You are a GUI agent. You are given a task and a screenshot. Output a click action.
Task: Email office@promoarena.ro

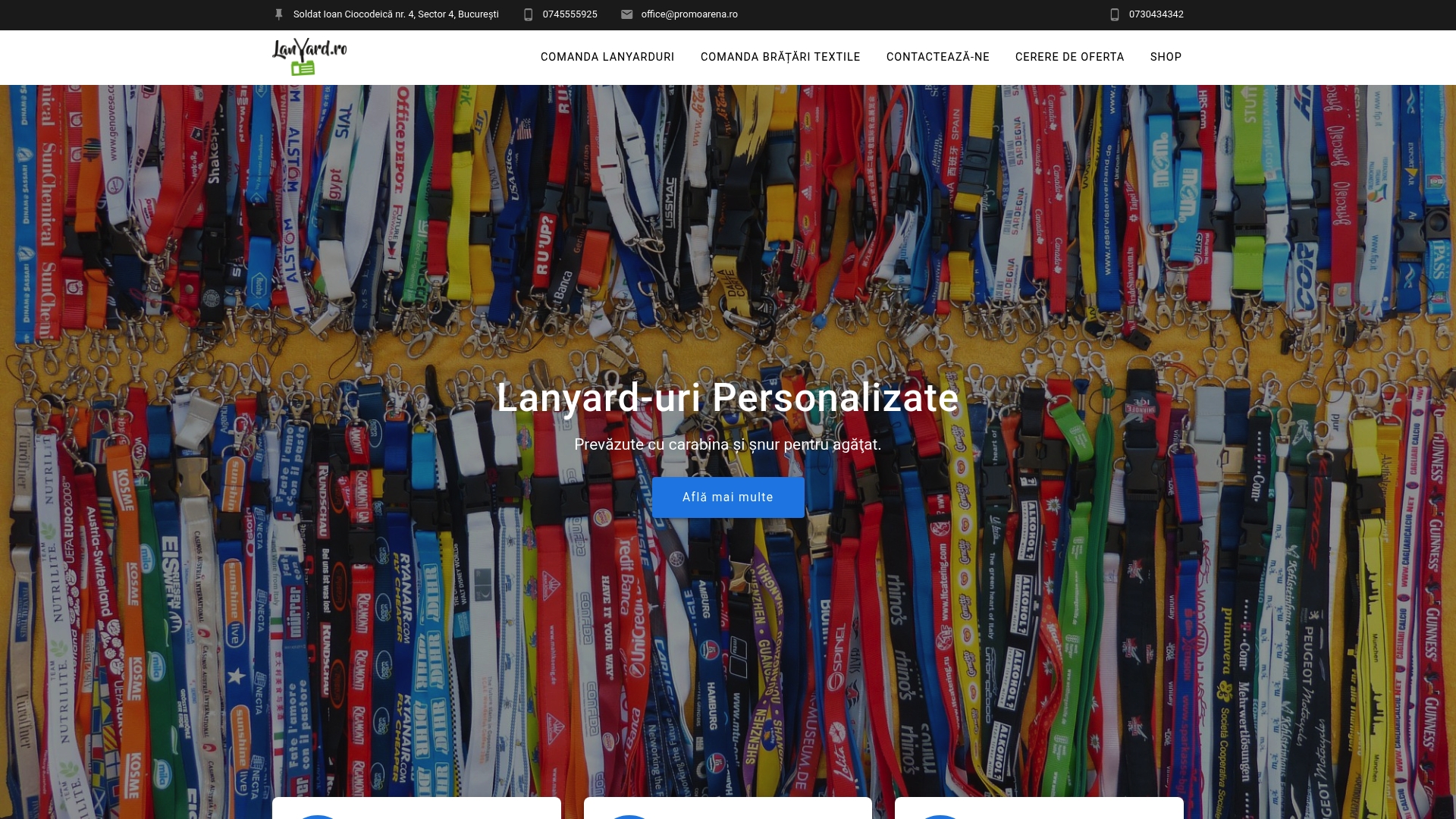(689, 14)
